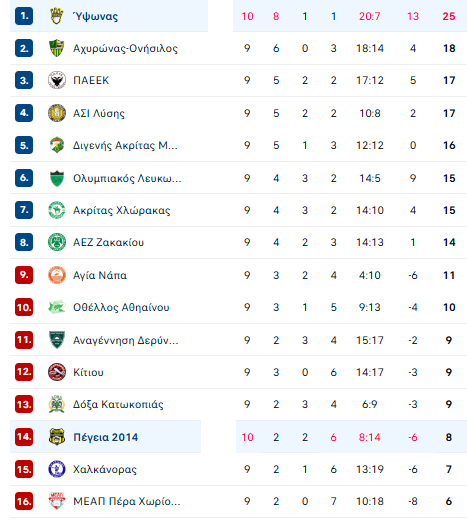Click the Κίτιου red-black crest
Viewport: 467px width, 520px height.
(x=57, y=372)
